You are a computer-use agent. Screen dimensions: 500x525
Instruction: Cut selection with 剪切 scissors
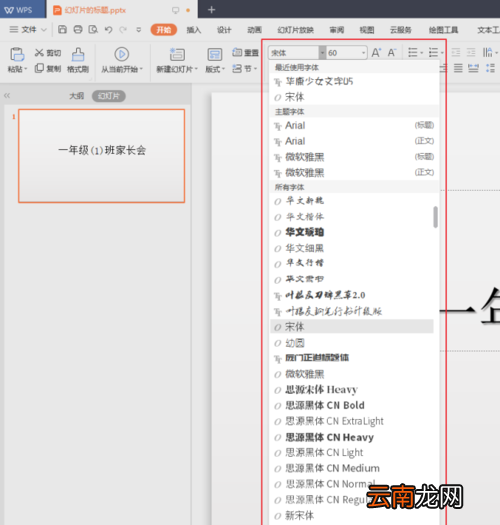click(x=48, y=53)
